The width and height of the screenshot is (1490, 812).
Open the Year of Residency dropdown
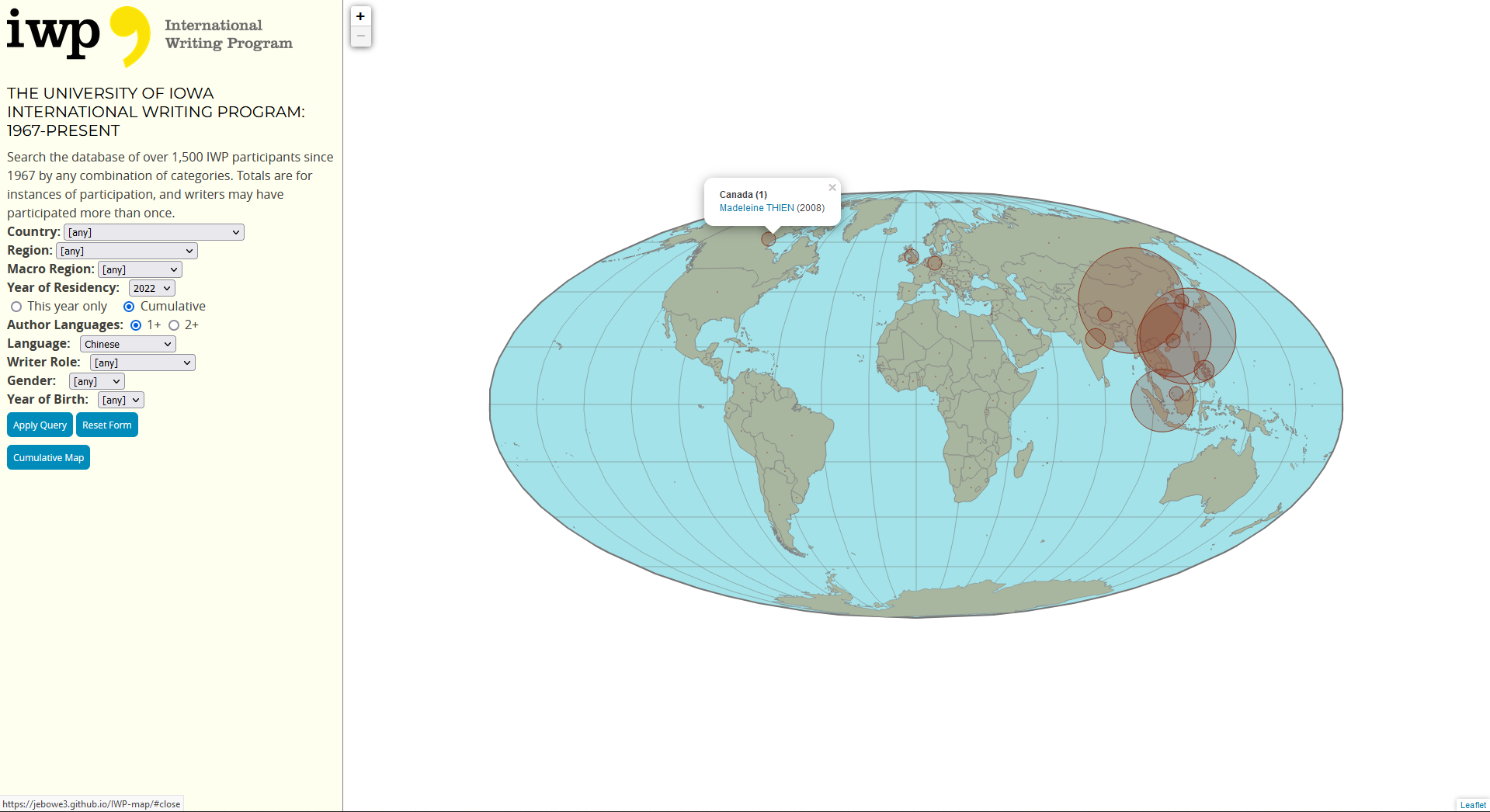click(151, 288)
